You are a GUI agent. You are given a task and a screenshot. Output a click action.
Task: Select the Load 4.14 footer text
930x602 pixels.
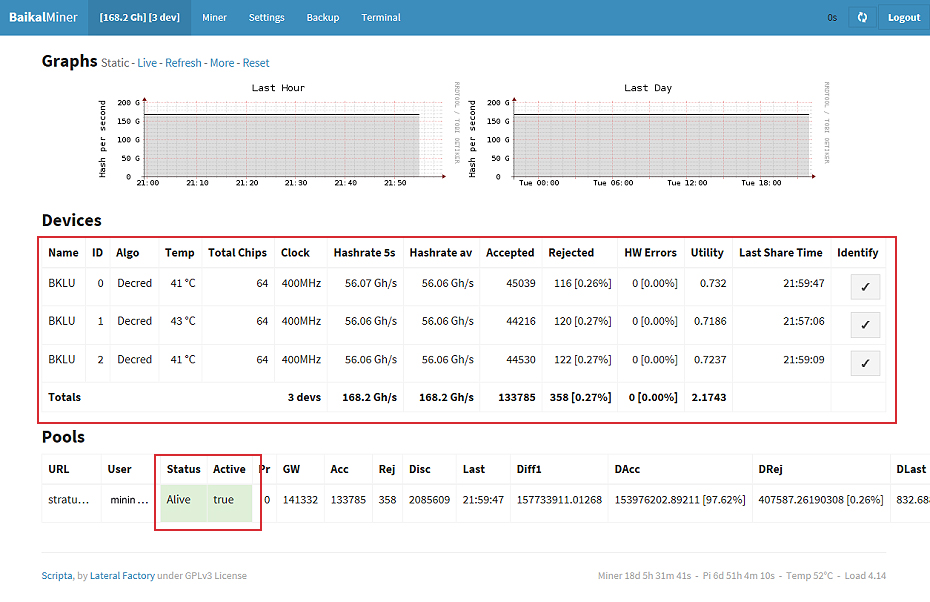click(865, 575)
